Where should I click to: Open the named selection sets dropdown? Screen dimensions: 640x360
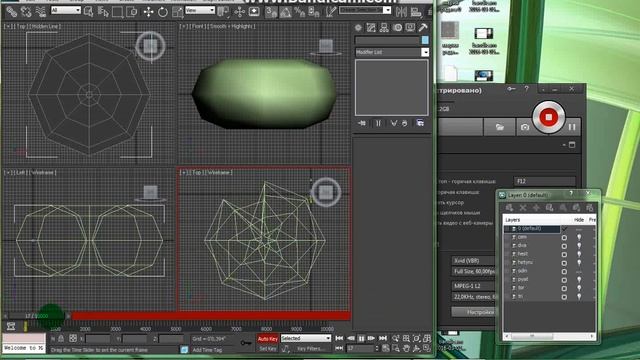(365, 10)
